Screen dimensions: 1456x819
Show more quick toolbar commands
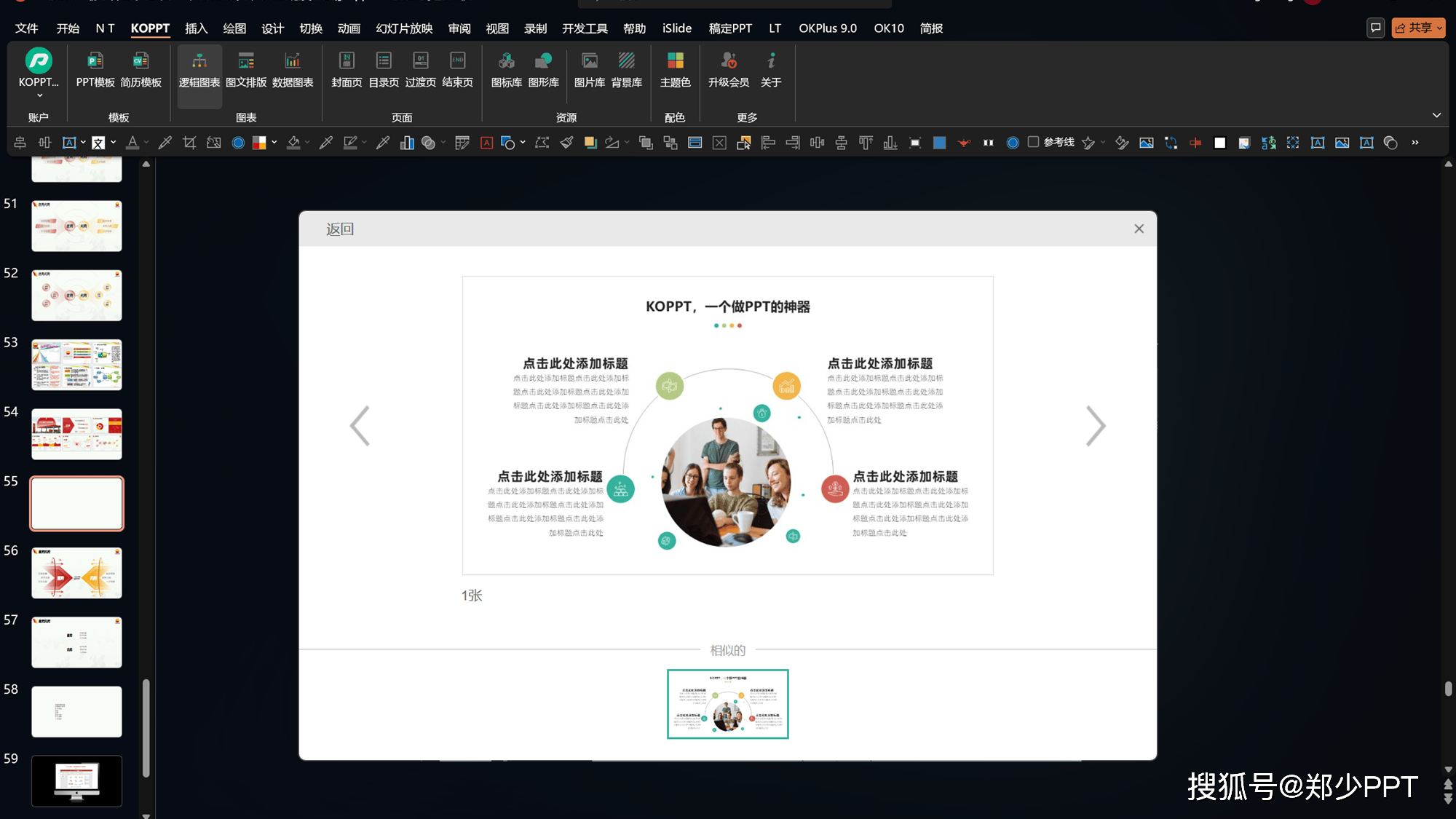tap(1415, 143)
